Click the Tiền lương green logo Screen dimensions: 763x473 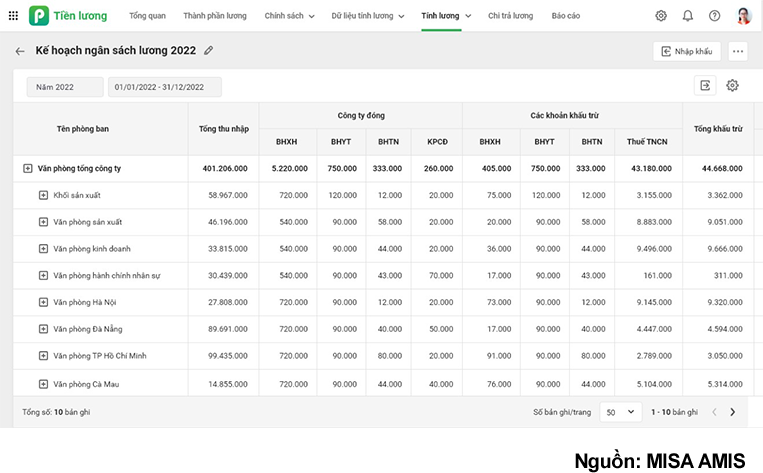pos(39,16)
